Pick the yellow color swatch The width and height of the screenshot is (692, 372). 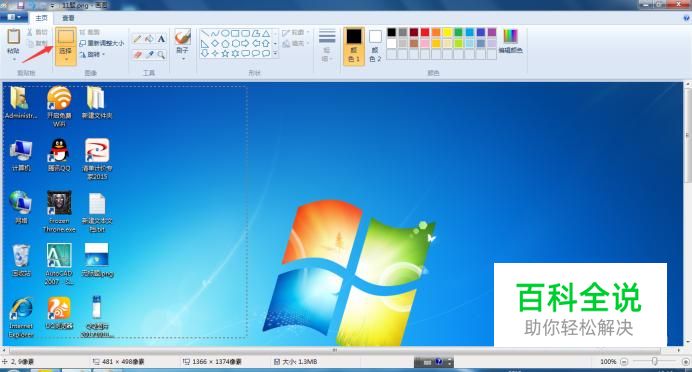coord(447,32)
